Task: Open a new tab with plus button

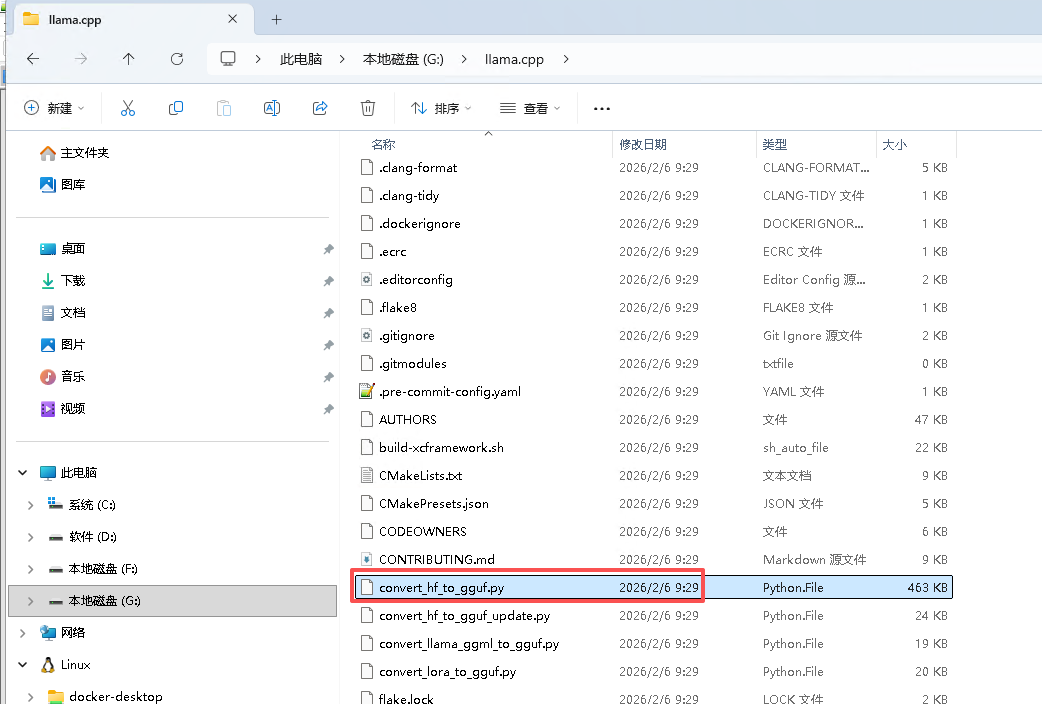Action: coord(276,19)
